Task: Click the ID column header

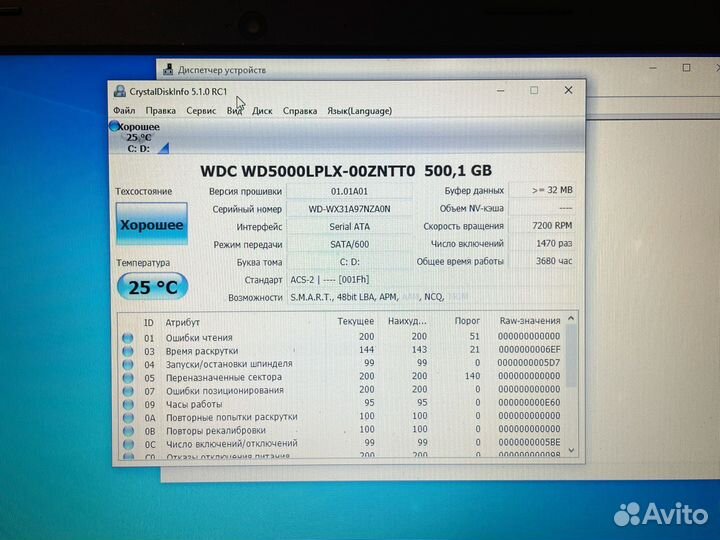Action: (148, 322)
